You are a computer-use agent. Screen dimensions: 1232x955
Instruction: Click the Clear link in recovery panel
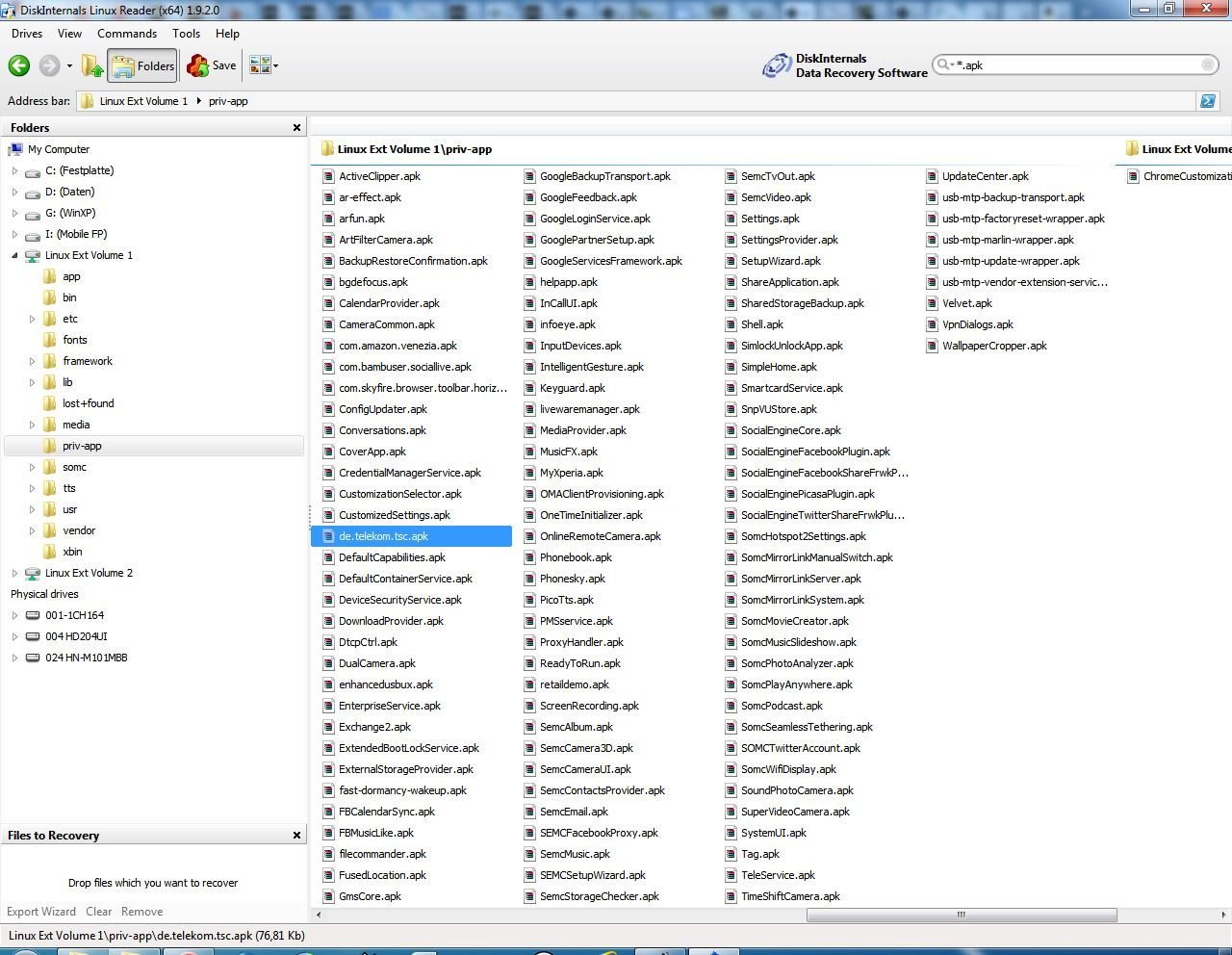98,912
